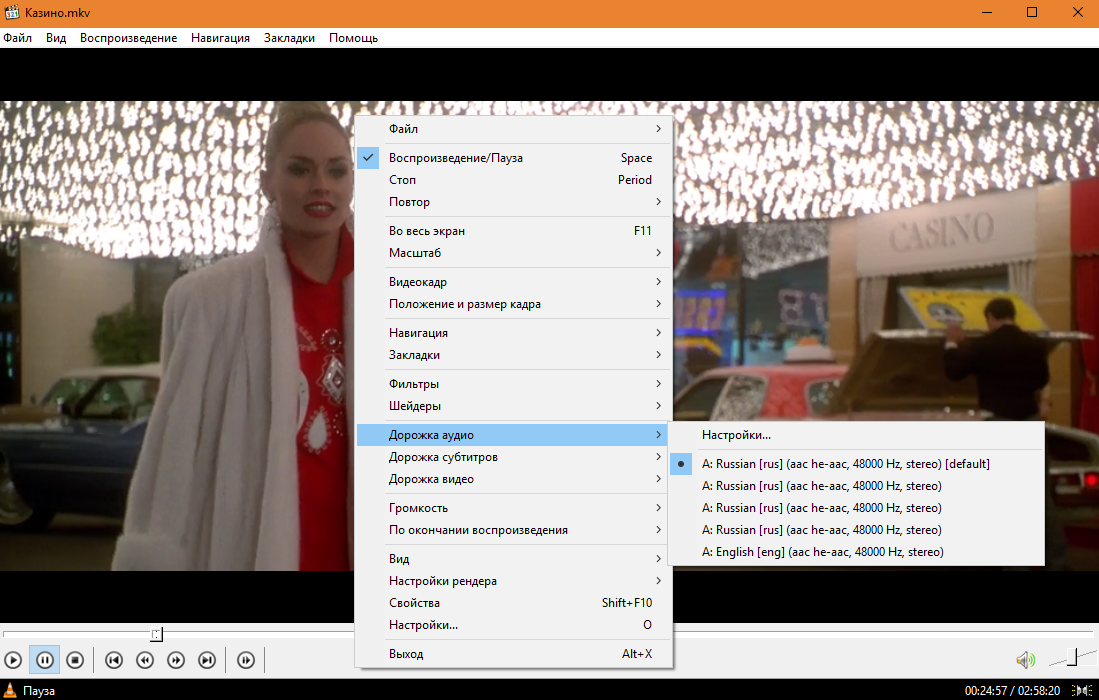Skip to previous file with the toolbar button

click(114, 660)
